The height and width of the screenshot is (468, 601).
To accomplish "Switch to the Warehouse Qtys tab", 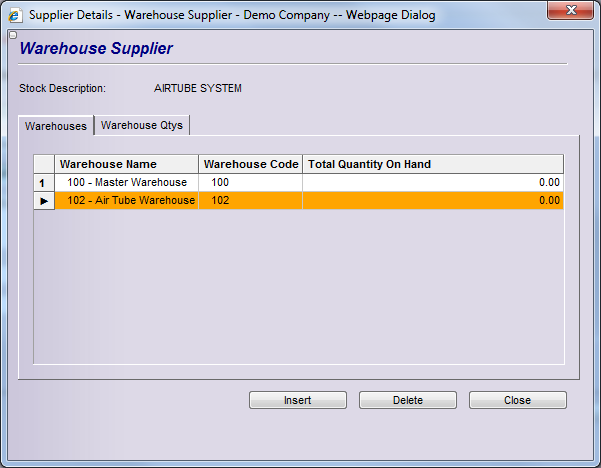I will (x=142, y=126).
